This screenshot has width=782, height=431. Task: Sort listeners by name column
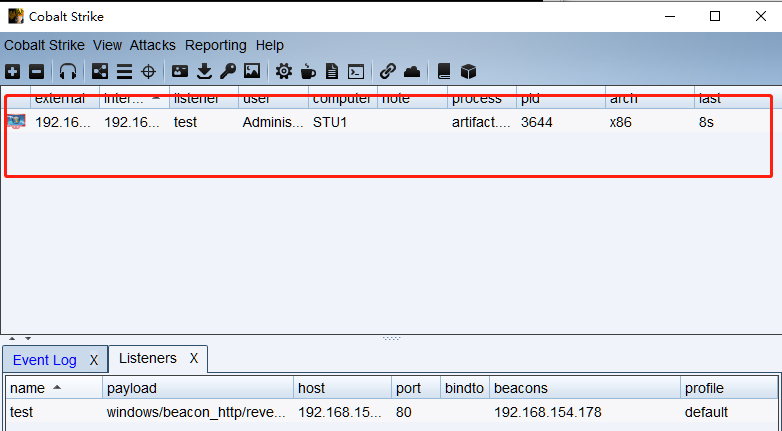pos(54,388)
